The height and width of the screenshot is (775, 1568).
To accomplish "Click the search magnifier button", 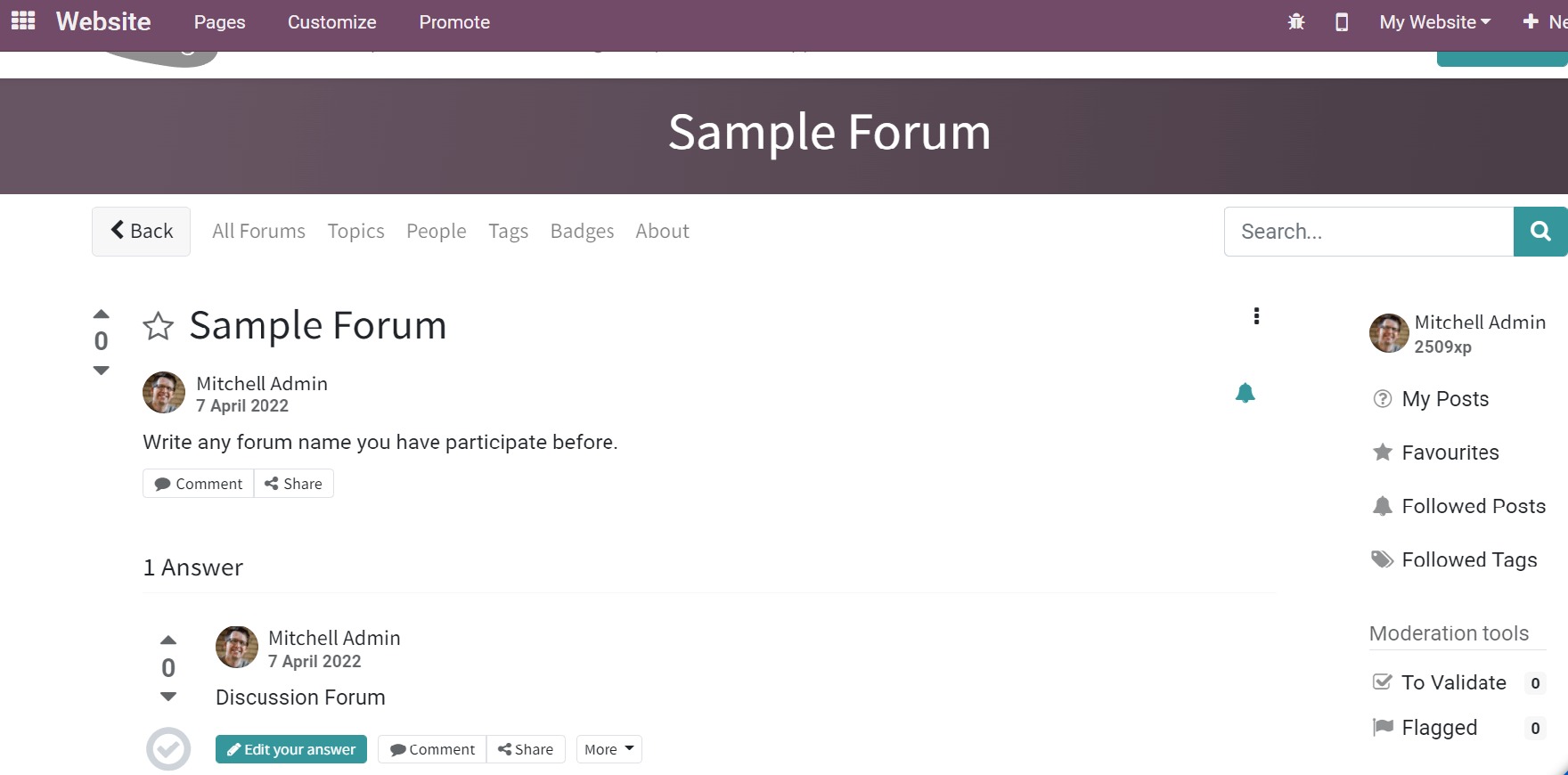I will 1539,232.
